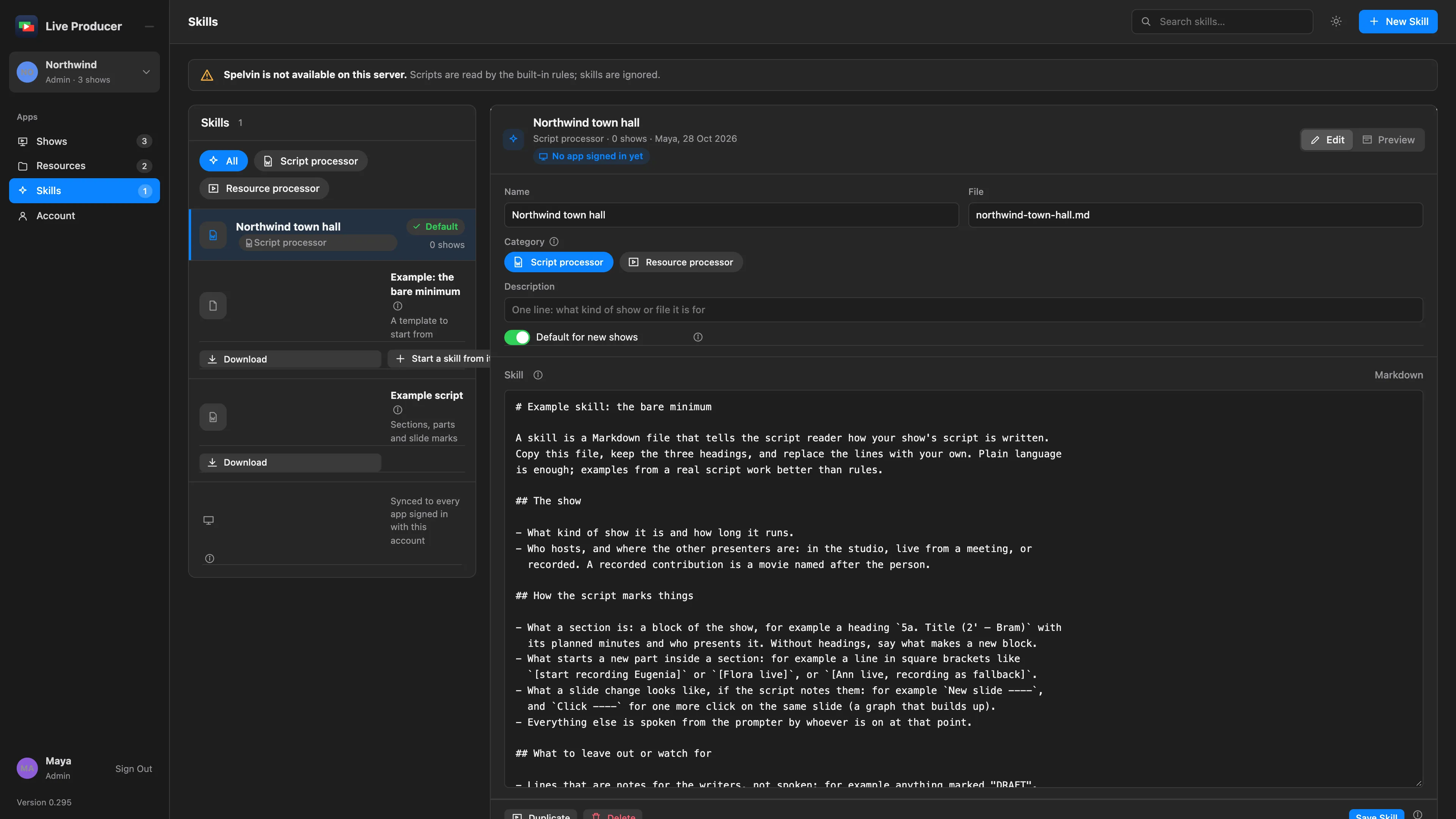The image size is (1456, 819).
Task: Sign Out of Maya's account
Action: point(133,769)
